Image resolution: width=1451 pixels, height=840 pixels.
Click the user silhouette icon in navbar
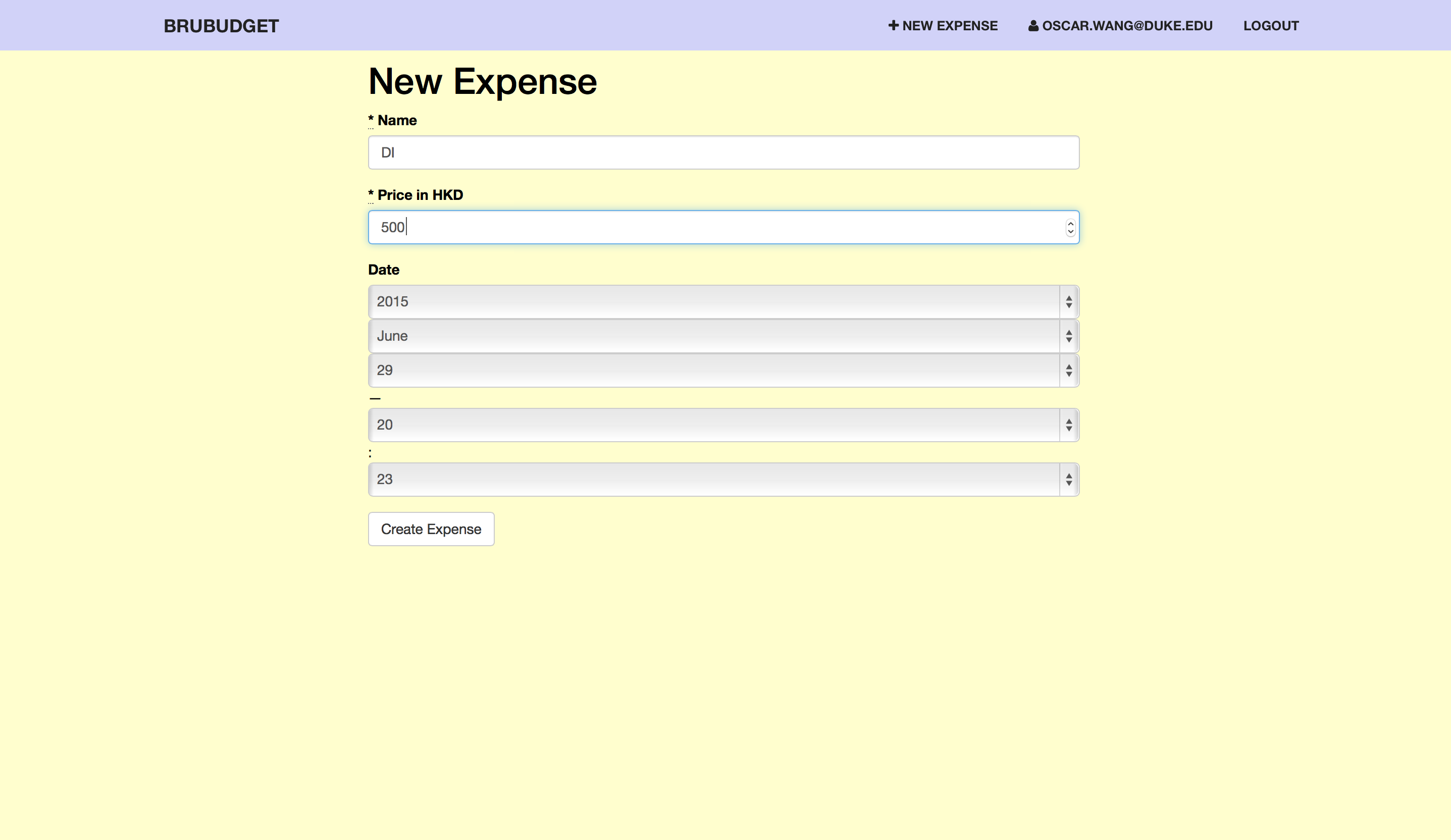click(x=1033, y=26)
